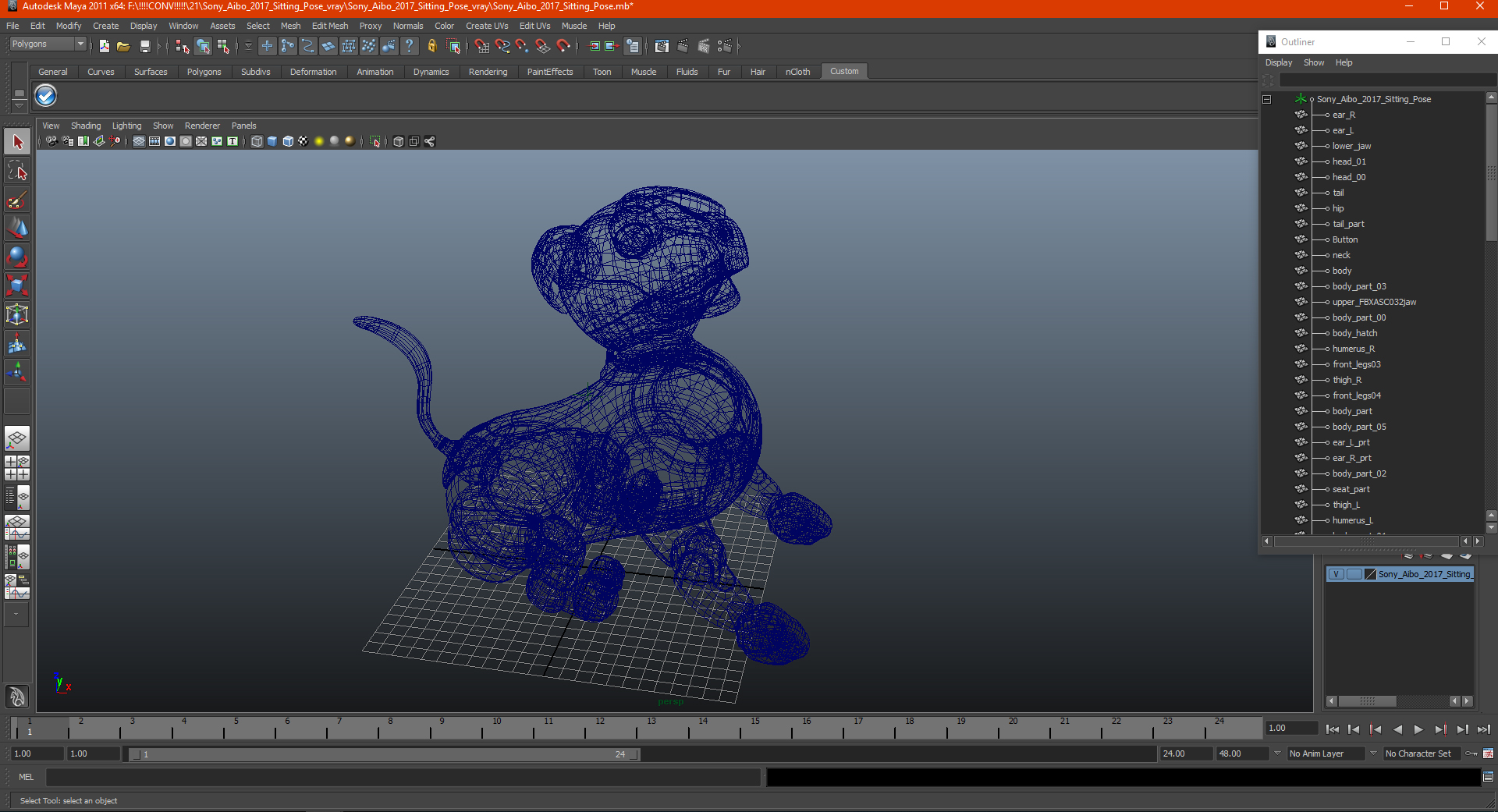Click the range slider bar

pyautogui.click(x=384, y=754)
